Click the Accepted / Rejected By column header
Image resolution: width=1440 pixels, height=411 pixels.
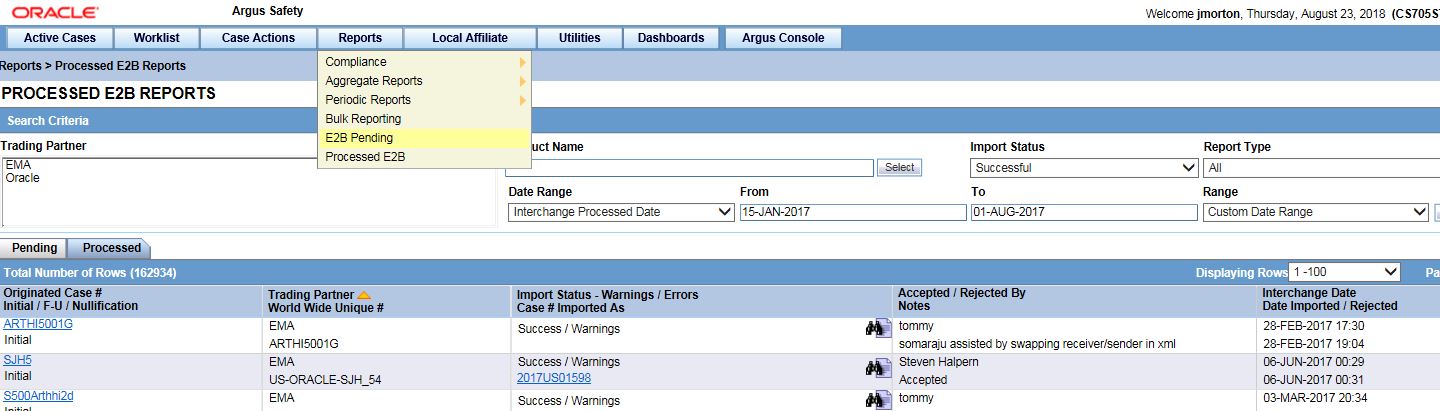coord(962,294)
